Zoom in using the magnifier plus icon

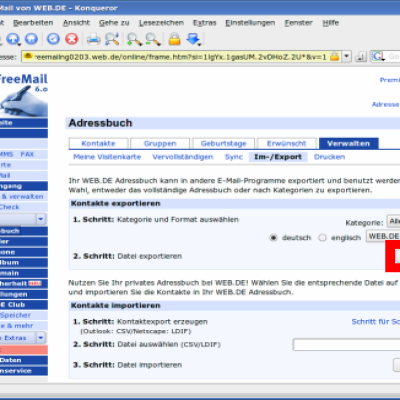[x=134, y=39]
